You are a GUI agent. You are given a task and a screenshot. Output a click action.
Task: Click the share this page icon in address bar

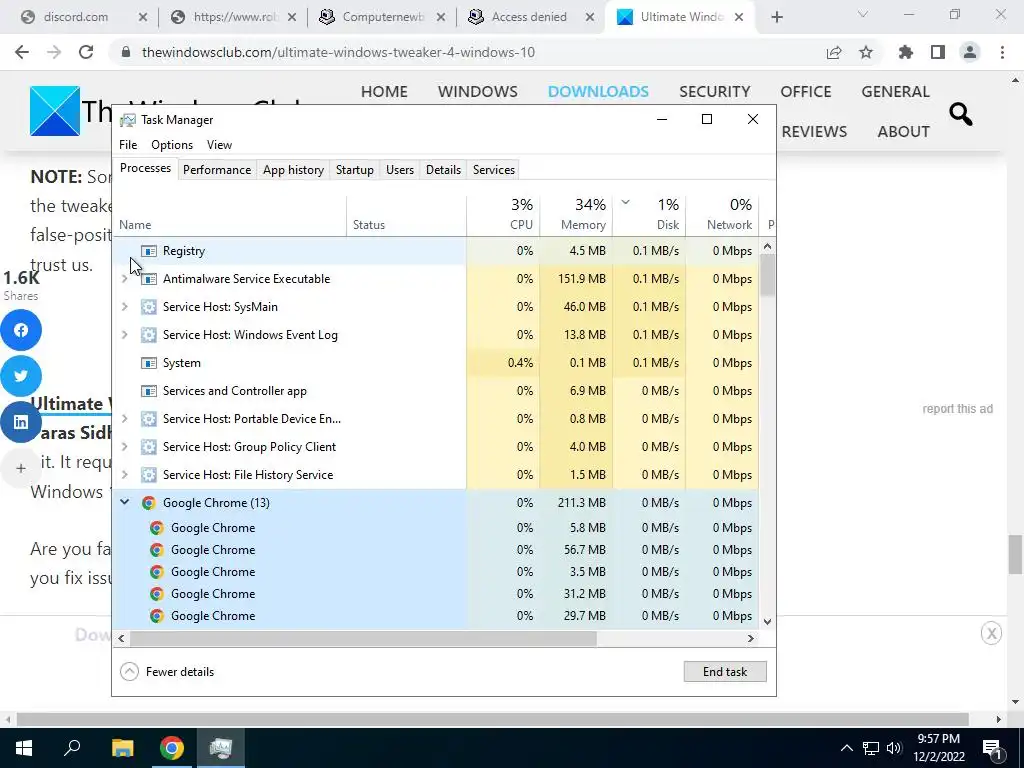[834, 52]
